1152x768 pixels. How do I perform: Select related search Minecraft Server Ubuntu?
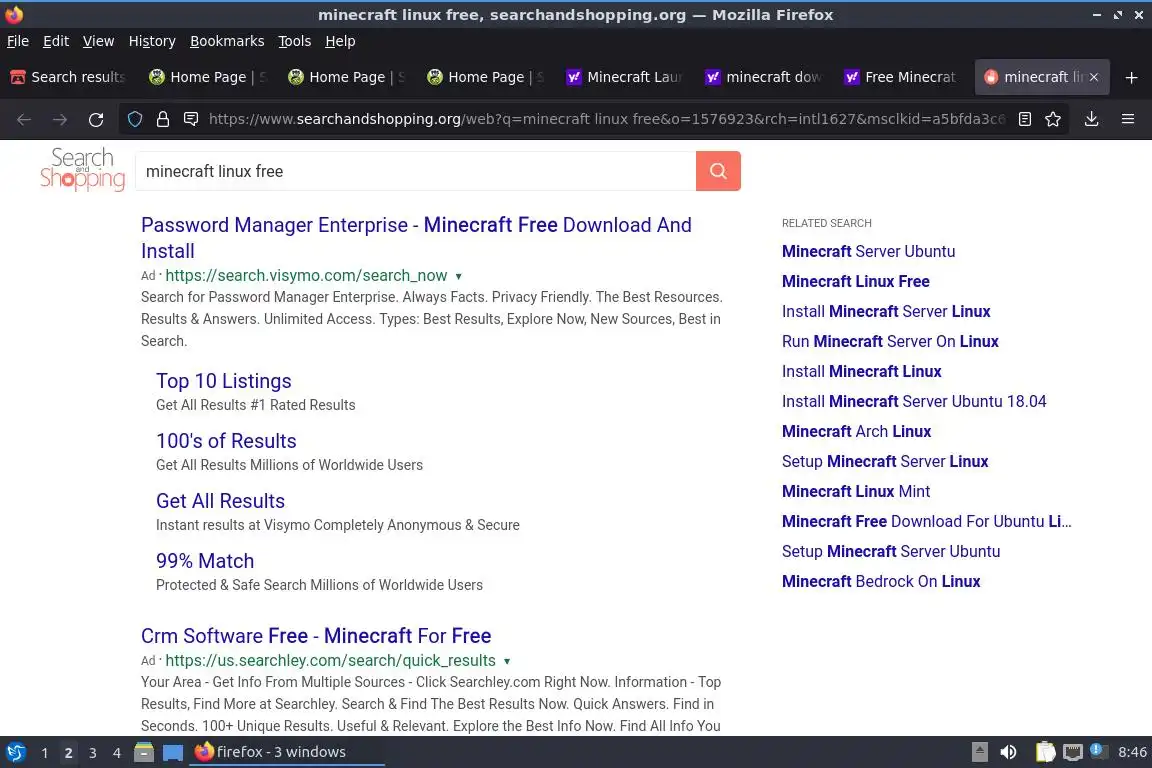(868, 251)
